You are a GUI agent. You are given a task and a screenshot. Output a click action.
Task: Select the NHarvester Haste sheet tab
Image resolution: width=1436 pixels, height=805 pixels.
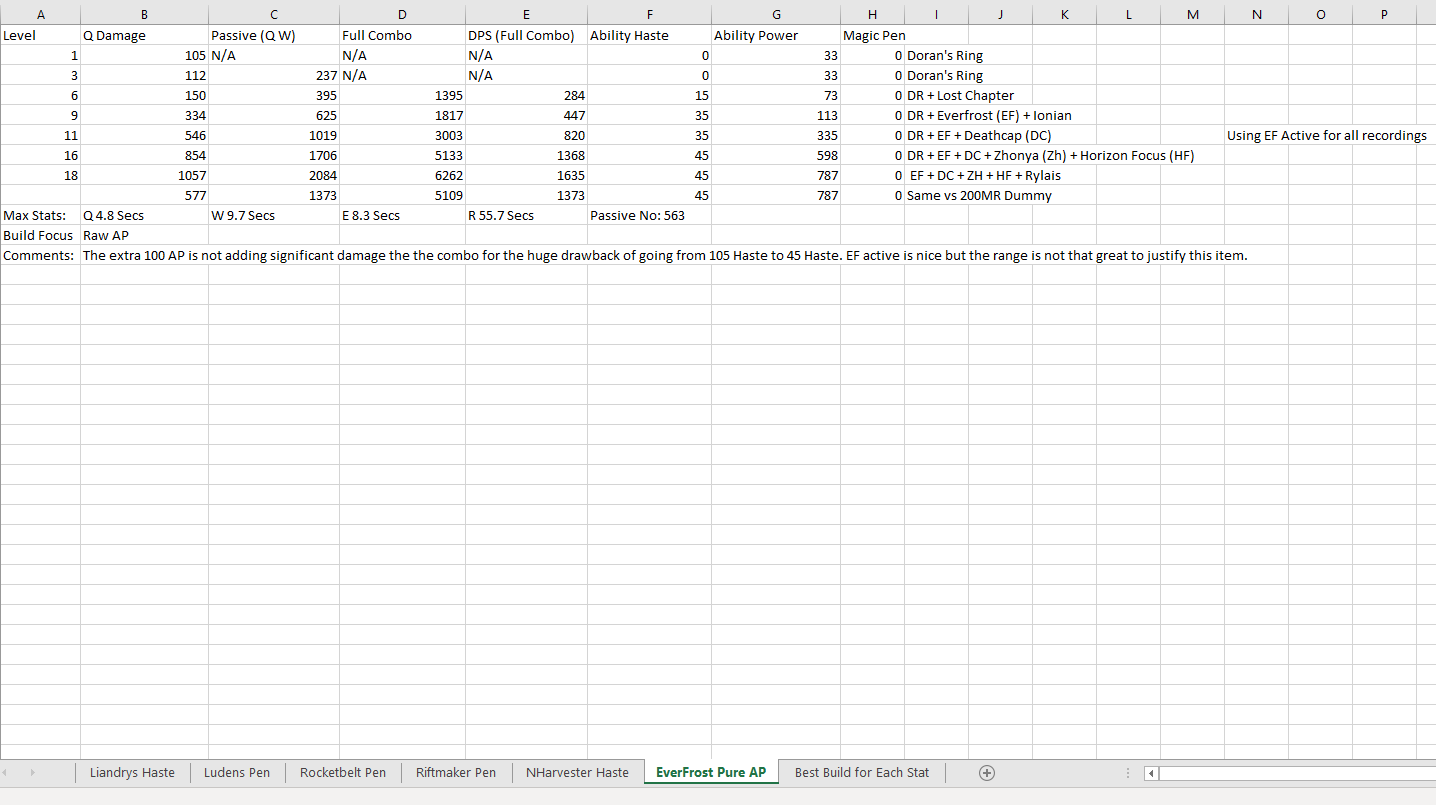[x=575, y=772]
